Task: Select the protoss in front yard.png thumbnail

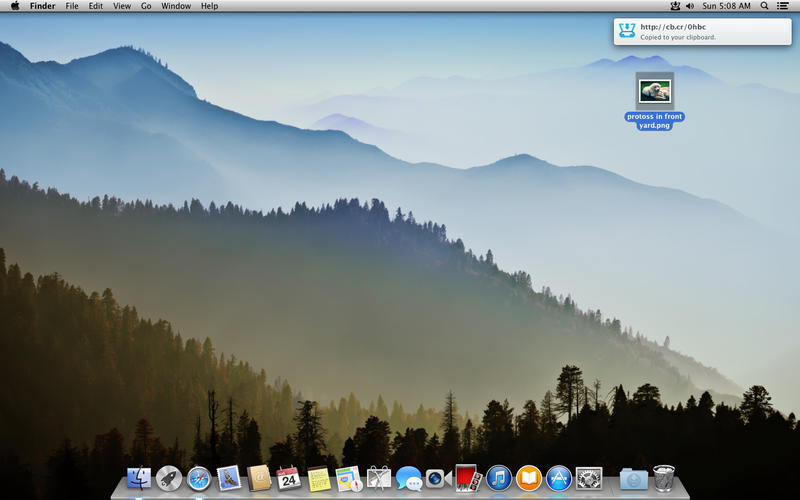Action: point(655,91)
